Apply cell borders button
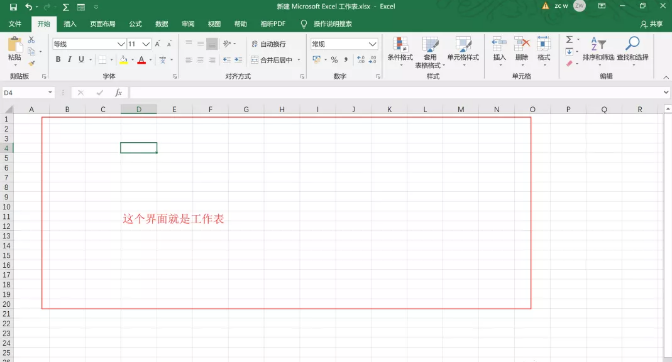The height and width of the screenshot is (362, 672). (x=102, y=60)
